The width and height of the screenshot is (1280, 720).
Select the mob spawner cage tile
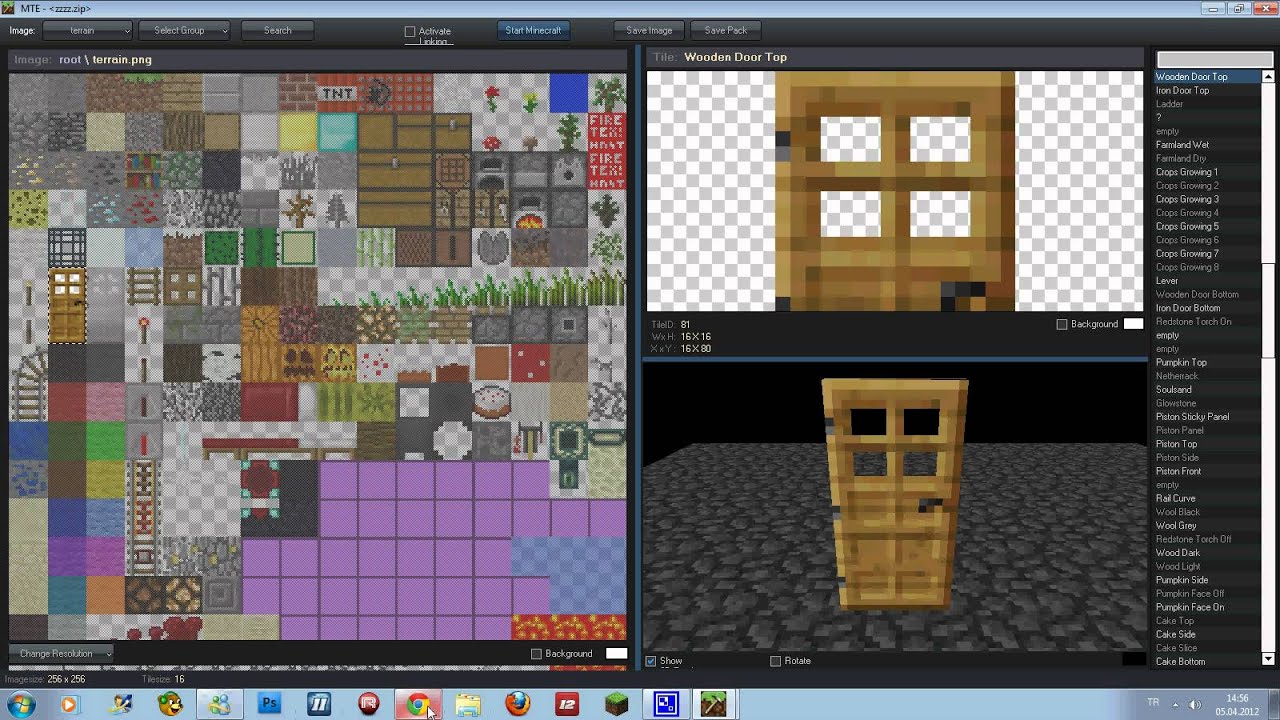click(66, 248)
